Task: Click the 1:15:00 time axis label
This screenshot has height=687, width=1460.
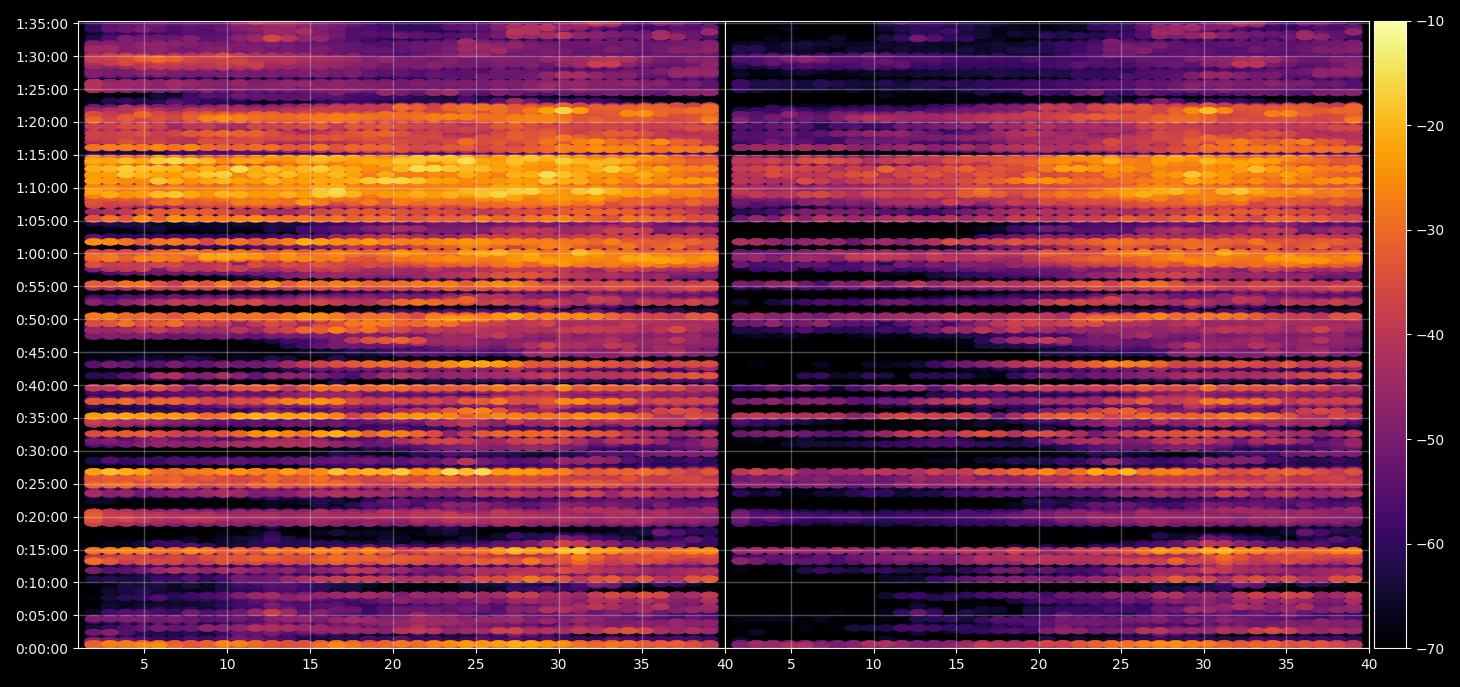Action: pyautogui.click(x=42, y=155)
